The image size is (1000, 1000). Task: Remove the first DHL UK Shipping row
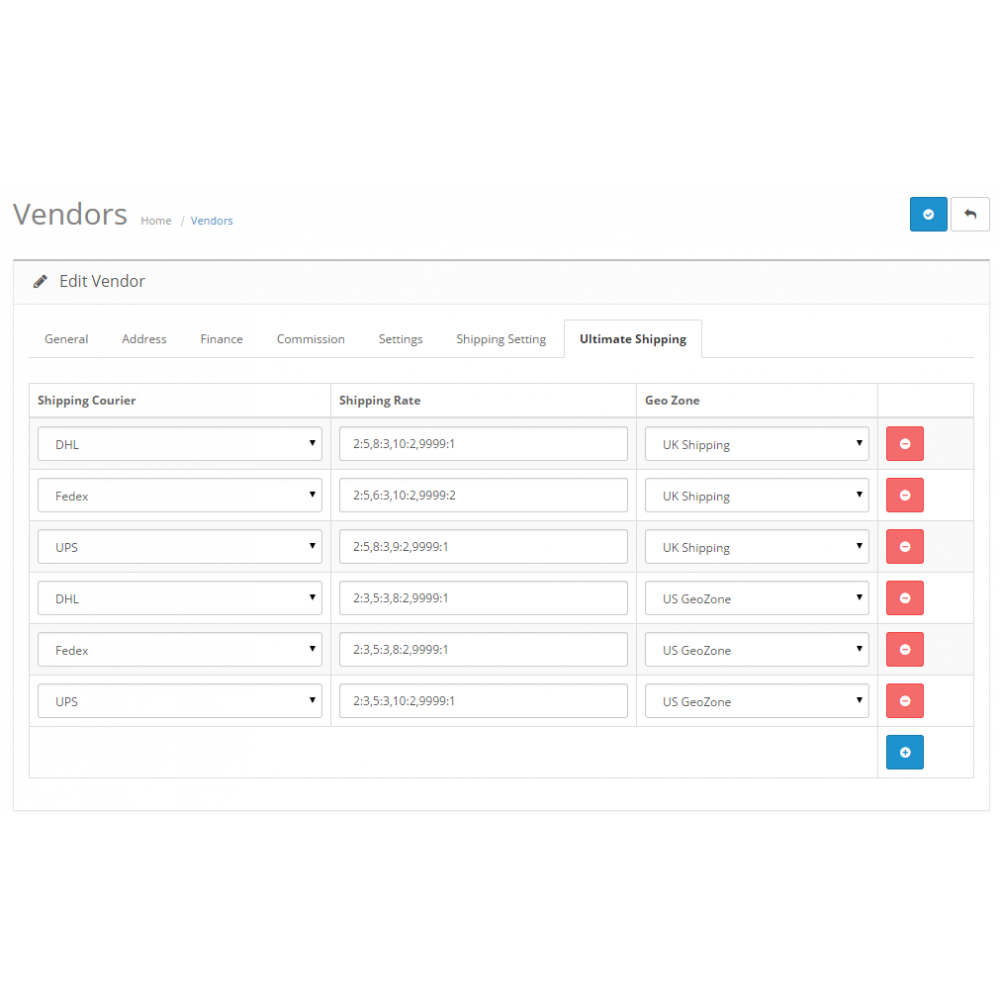click(x=904, y=443)
